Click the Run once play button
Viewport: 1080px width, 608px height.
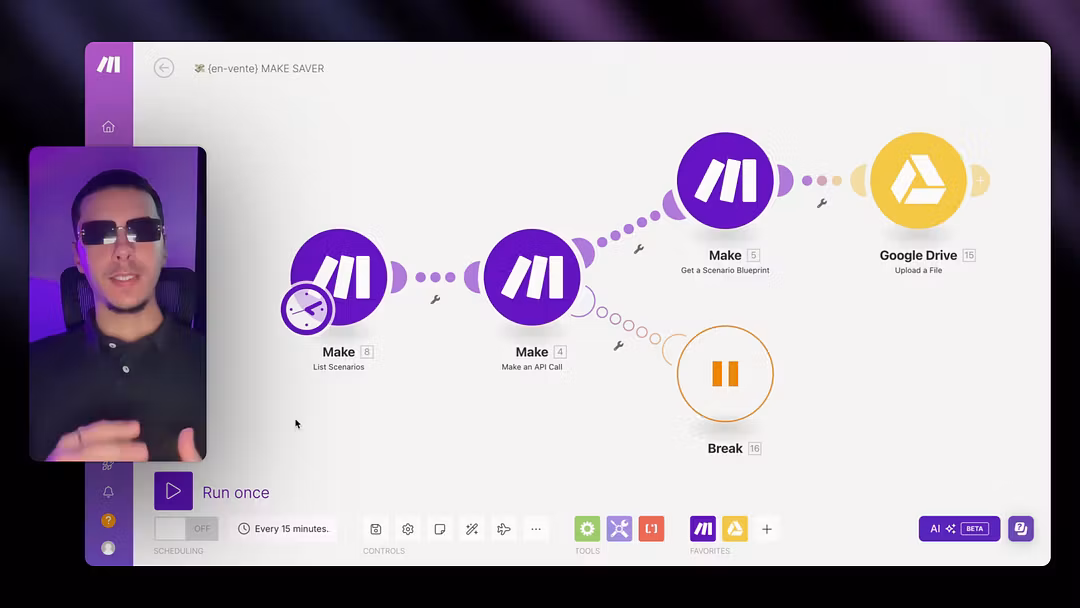click(173, 491)
